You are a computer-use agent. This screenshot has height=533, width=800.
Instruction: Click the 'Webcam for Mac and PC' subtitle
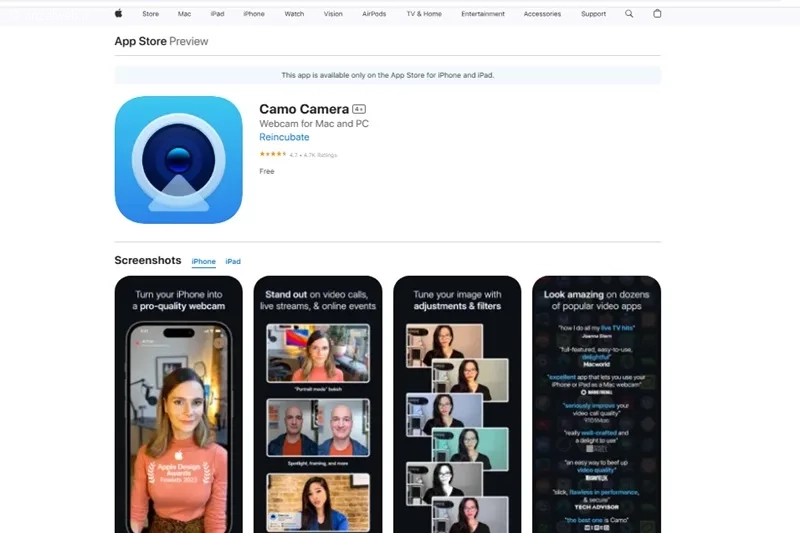314,123
